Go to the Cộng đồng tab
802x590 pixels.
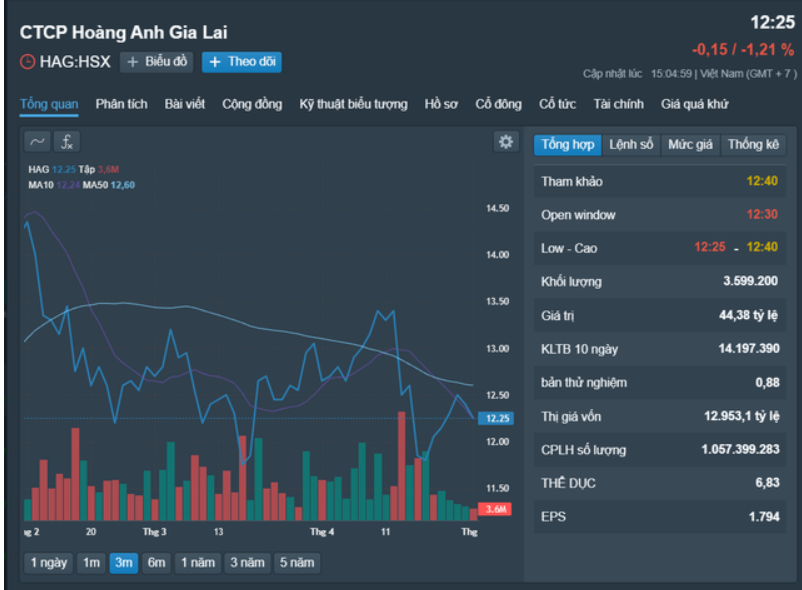[252, 104]
